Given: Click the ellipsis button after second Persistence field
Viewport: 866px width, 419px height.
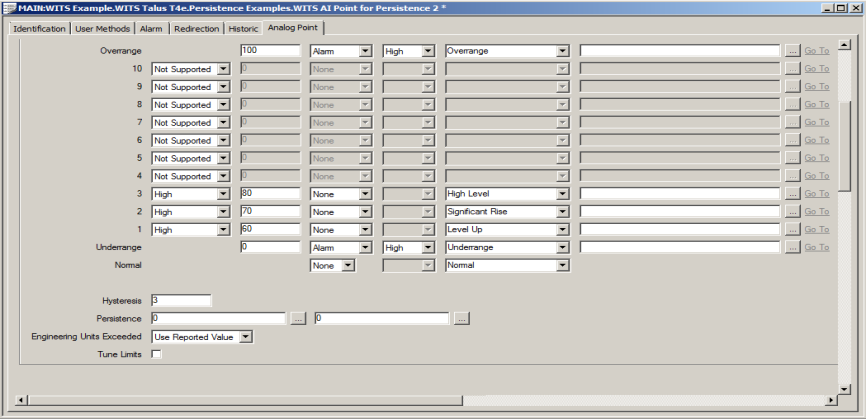Looking at the screenshot, I should tap(461, 319).
